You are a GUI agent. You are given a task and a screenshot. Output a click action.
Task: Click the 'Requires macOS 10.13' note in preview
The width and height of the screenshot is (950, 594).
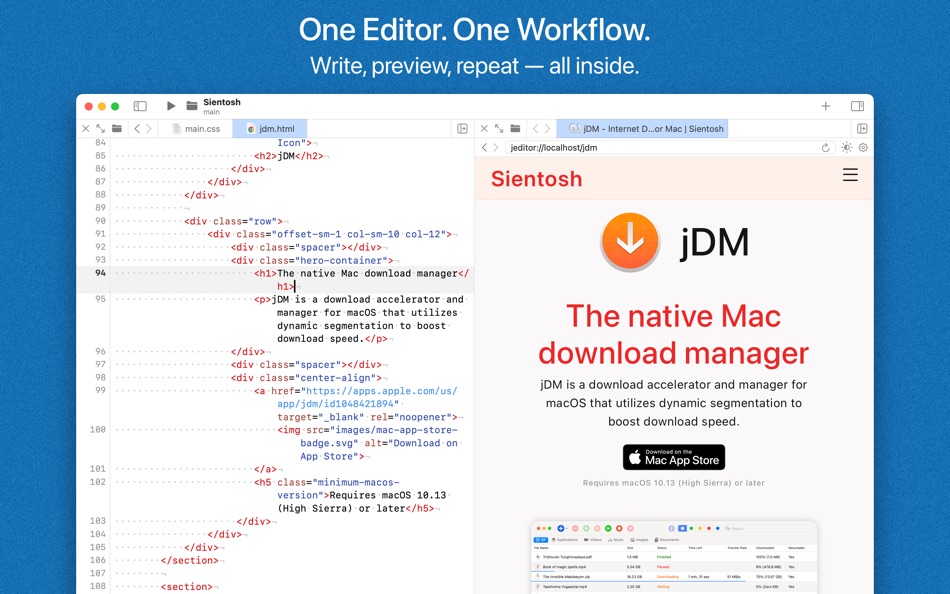click(674, 483)
